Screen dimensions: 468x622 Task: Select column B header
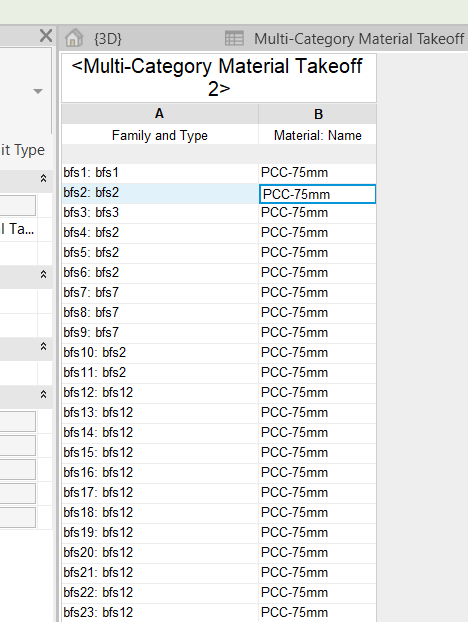pyautogui.click(x=318, y=114)
